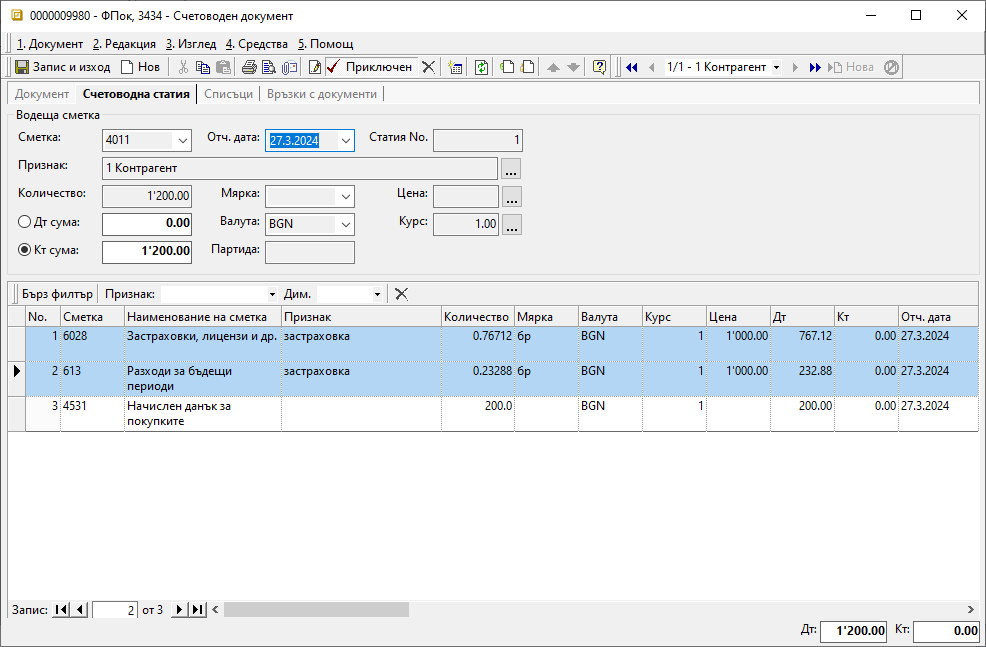This screenshot has height=647, width=986.
Task: Clear the quick filter with the X icon
Action: (x=401, y=294)
